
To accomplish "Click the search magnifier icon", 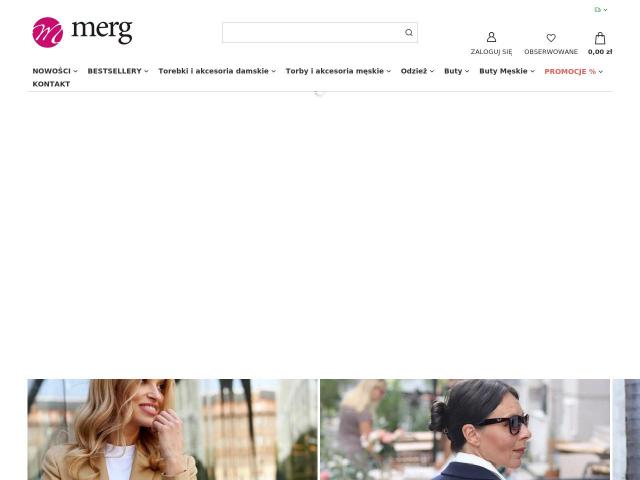I will 409,33.
